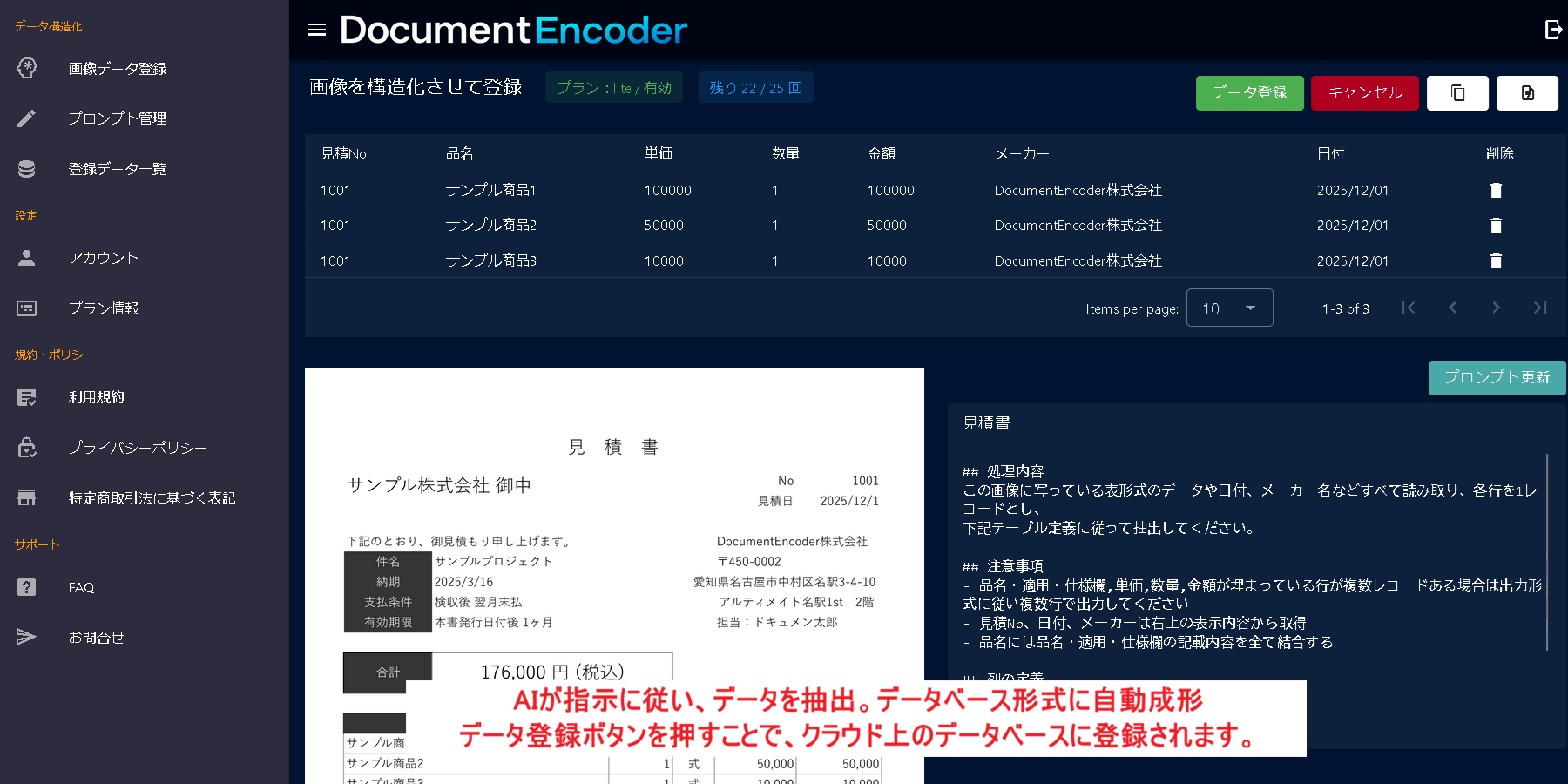Viewport: 1568px width, 784px height.
Task: Click the プロンプト更新 button
Action: tap(1497, 378)
